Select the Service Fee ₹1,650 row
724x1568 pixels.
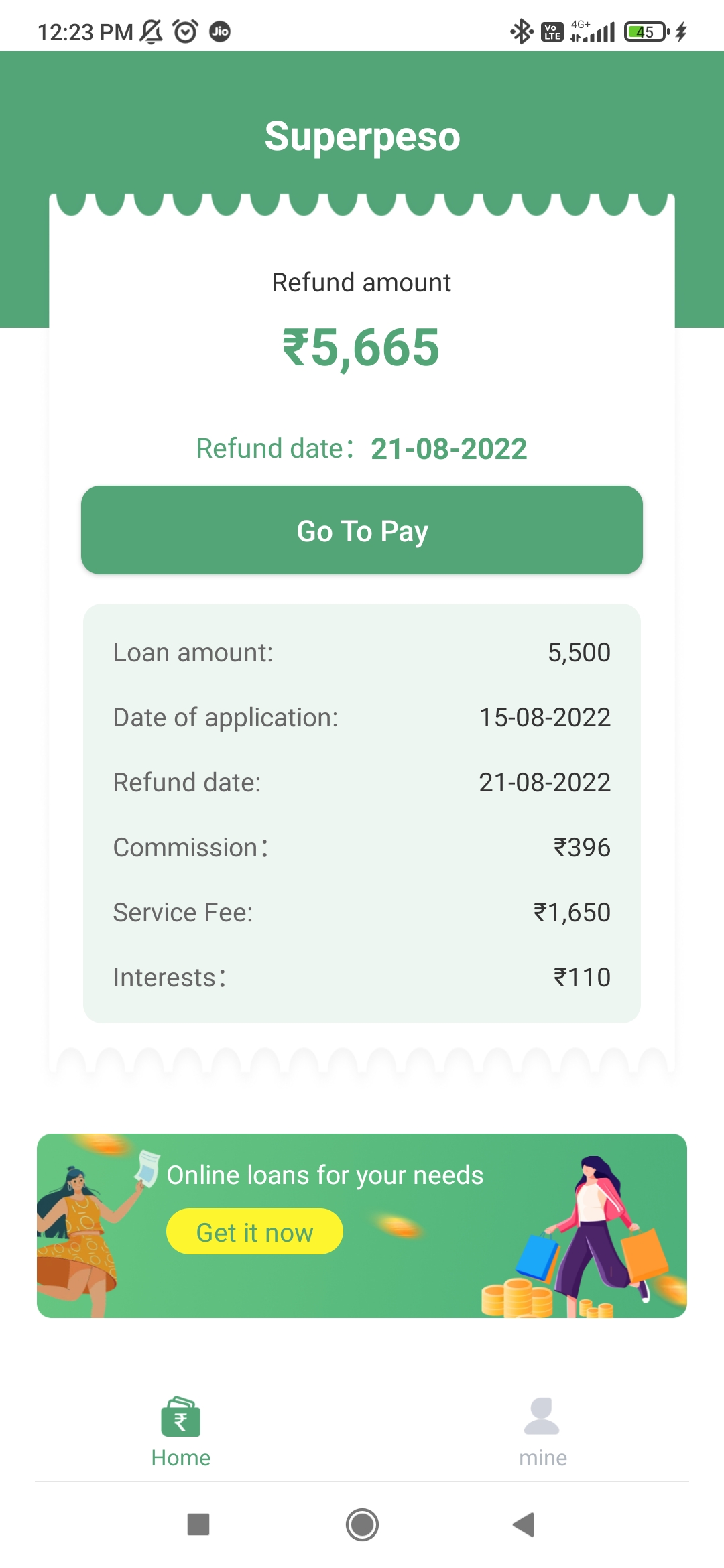click(362, 913)
